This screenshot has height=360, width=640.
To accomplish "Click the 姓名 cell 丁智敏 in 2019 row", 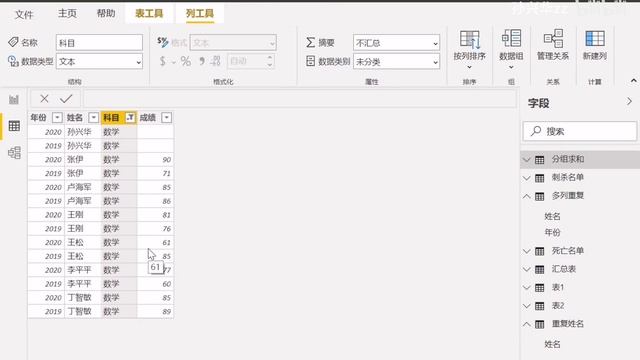I will [x=82, y=311].
